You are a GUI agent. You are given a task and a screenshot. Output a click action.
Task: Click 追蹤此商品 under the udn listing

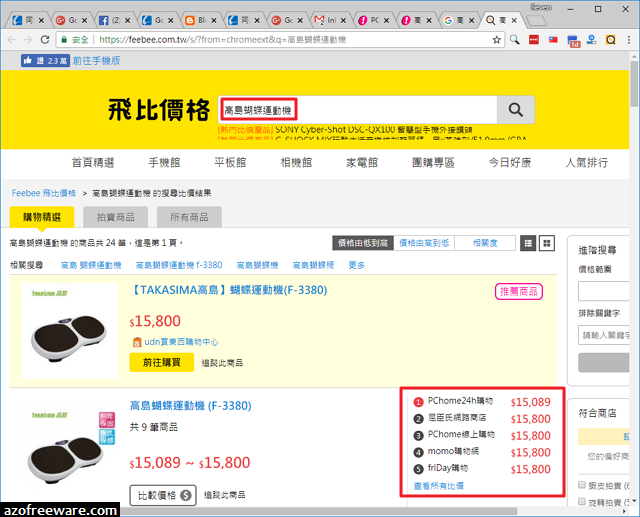tap(222, 363)
